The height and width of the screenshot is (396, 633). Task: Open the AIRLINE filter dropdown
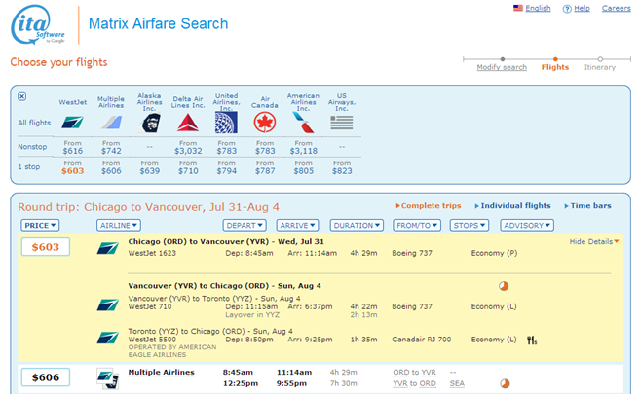coord(118,225)
